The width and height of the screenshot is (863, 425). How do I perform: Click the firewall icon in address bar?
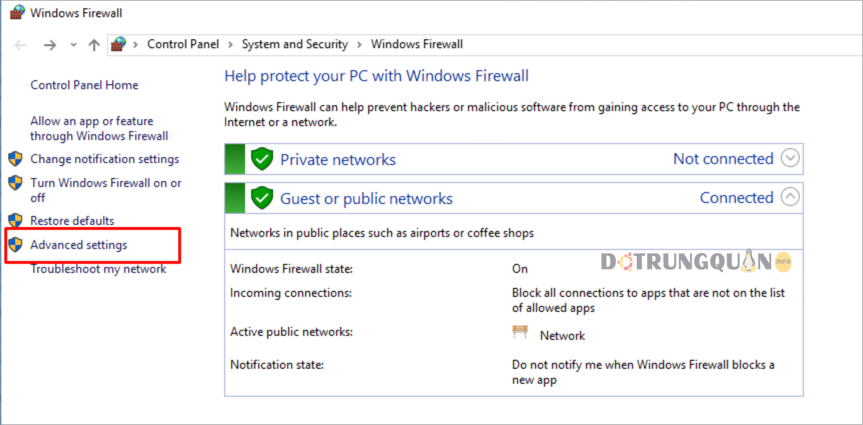click(118, 44)
